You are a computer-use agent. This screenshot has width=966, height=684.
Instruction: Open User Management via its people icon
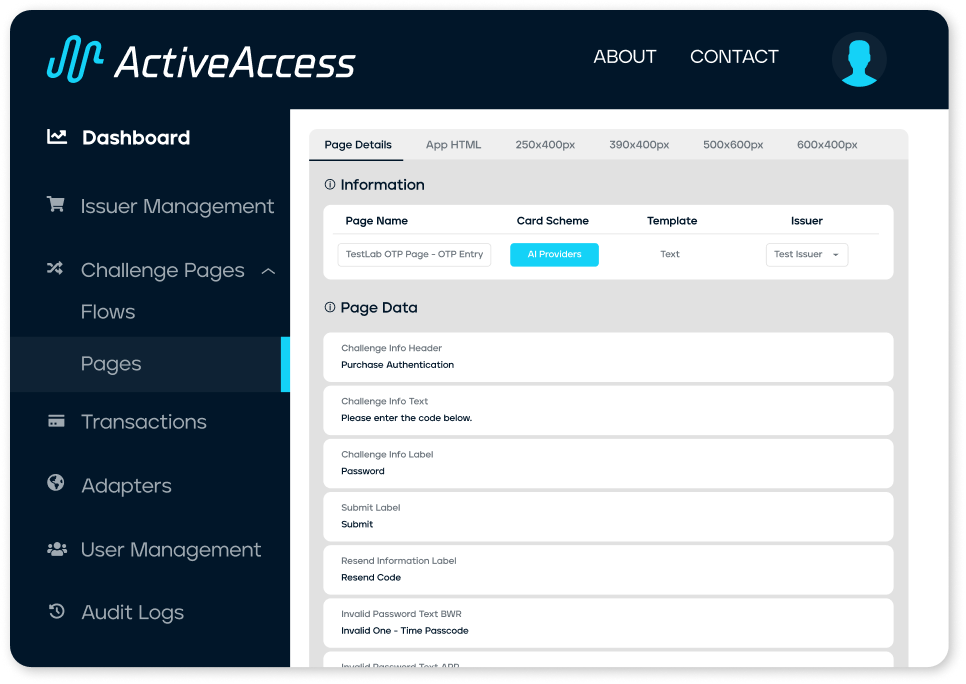pyautogui.click(x=55, y=549)
